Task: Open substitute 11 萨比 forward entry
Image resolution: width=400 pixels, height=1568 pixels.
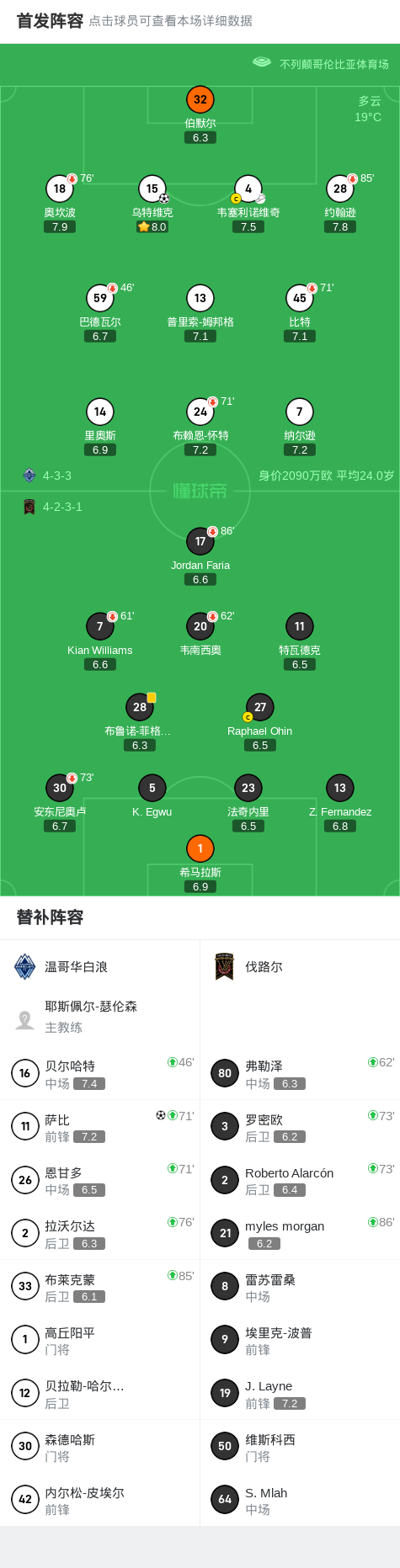Action: tap(99, 1126)
